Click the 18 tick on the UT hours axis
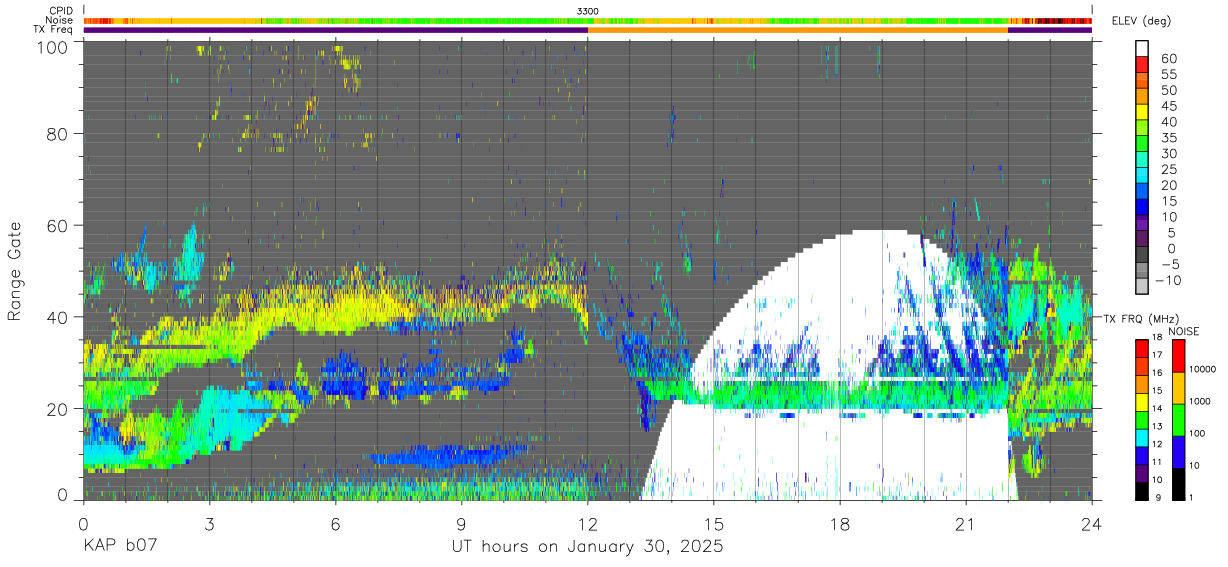The height and width of the screenshot is (567, 1228). point(840,523)
